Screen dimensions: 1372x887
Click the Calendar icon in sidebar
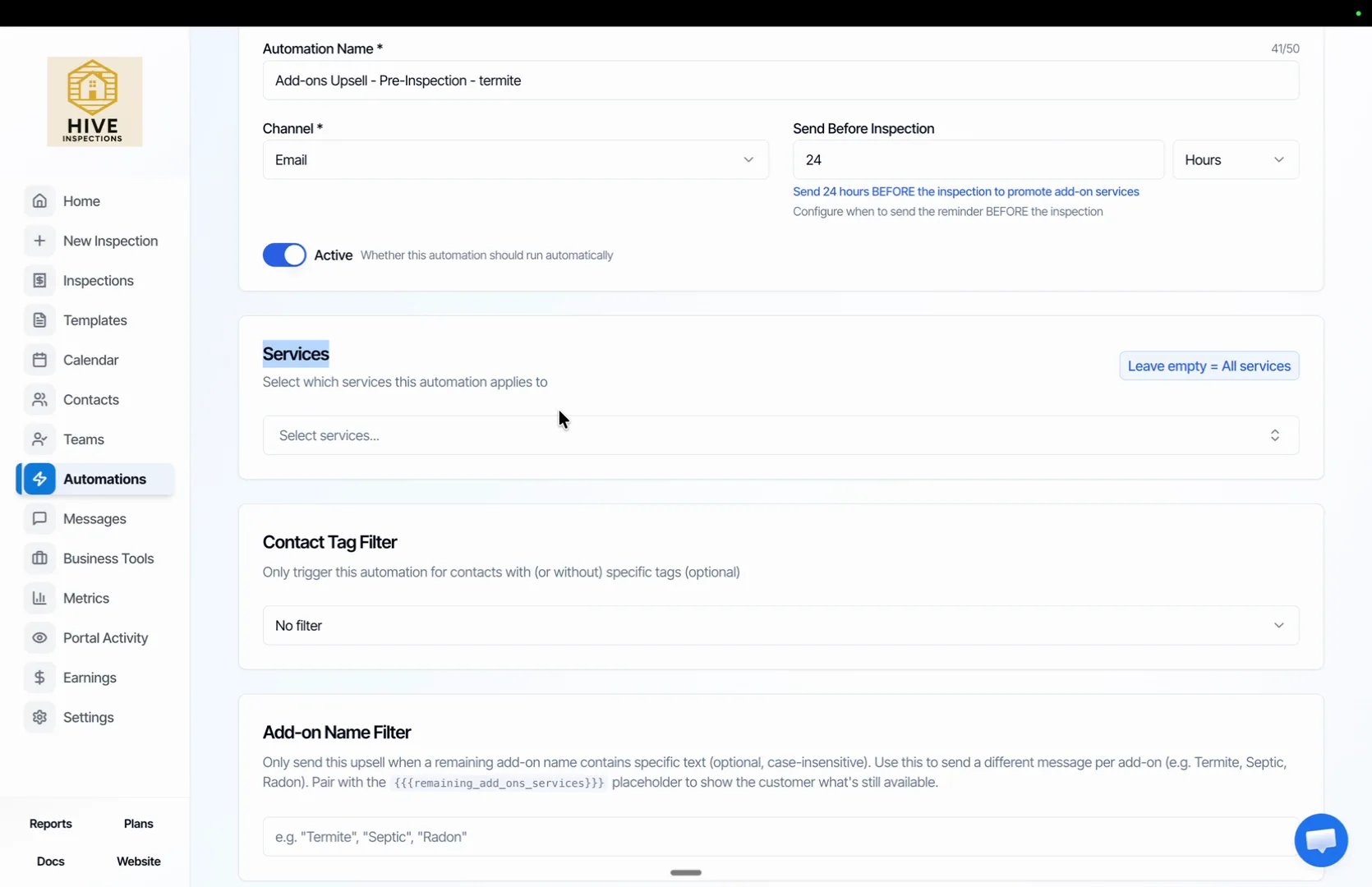click(39, 360)
